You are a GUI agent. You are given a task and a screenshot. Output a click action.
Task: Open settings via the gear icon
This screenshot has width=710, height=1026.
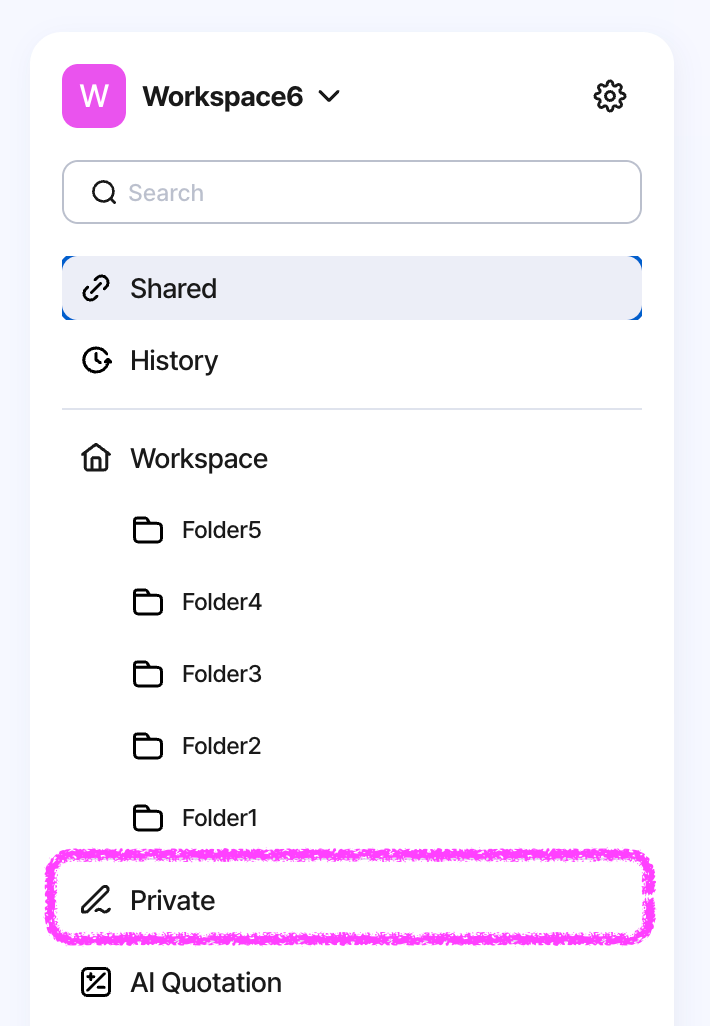pos(609,96)
